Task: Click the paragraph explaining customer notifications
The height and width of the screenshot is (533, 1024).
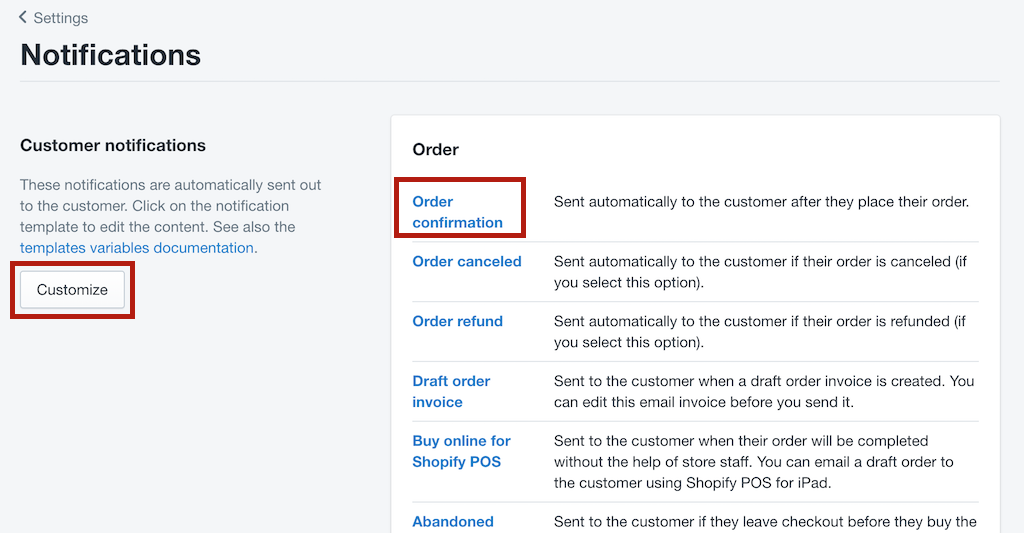Action: [170, 216]
